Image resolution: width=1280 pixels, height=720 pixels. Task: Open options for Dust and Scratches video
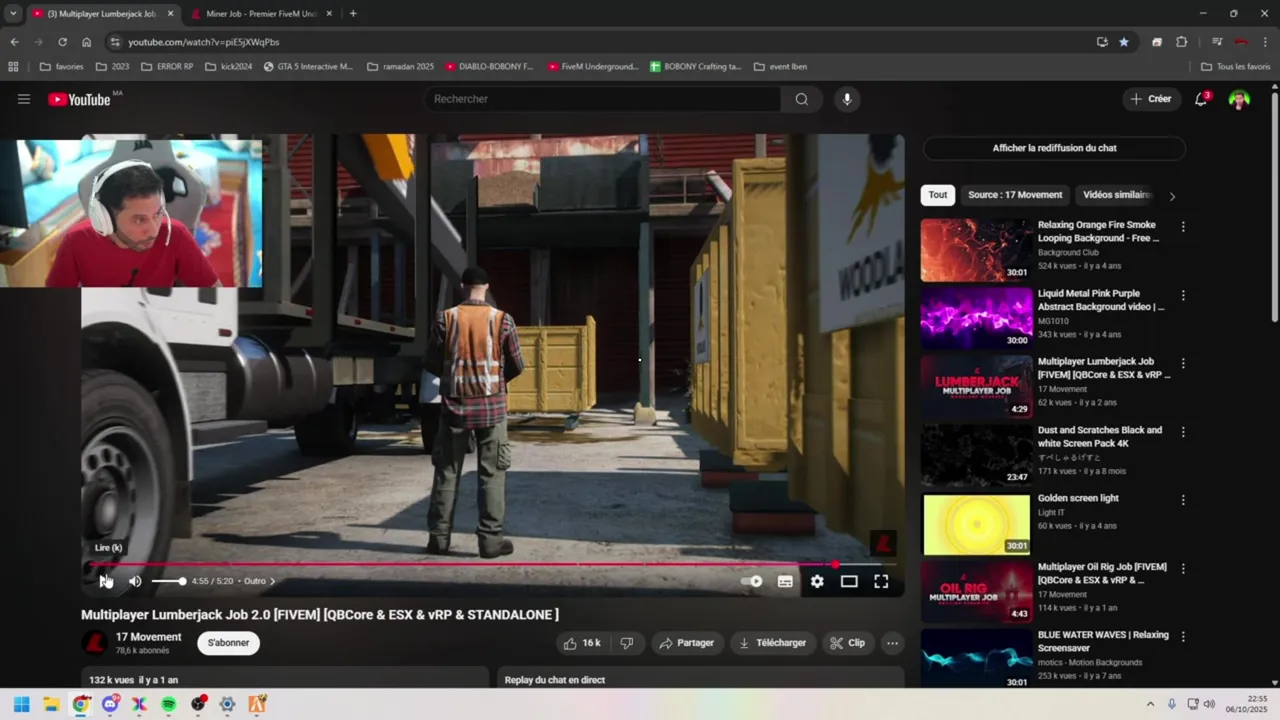coord(1183,432)
